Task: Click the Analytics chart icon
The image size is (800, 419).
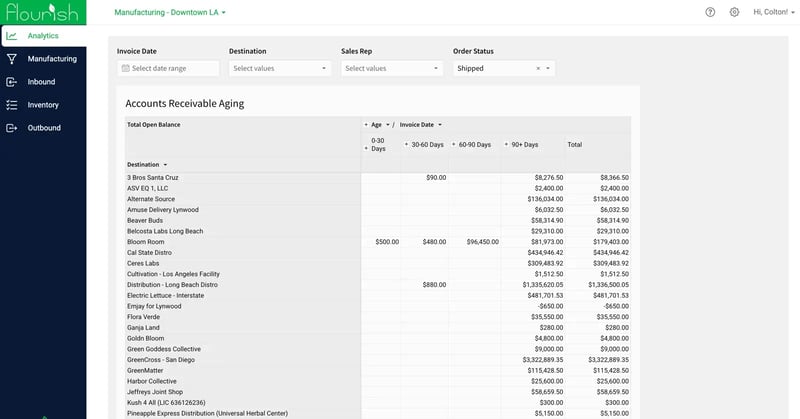Action: click(12, 36)
